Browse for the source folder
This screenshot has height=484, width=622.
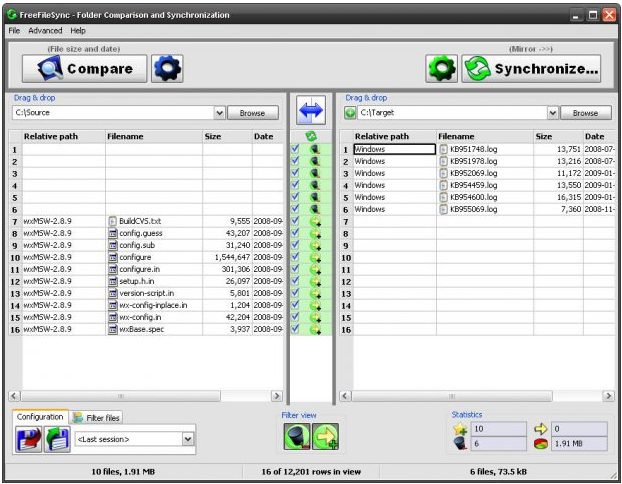[x=253, y=113]
